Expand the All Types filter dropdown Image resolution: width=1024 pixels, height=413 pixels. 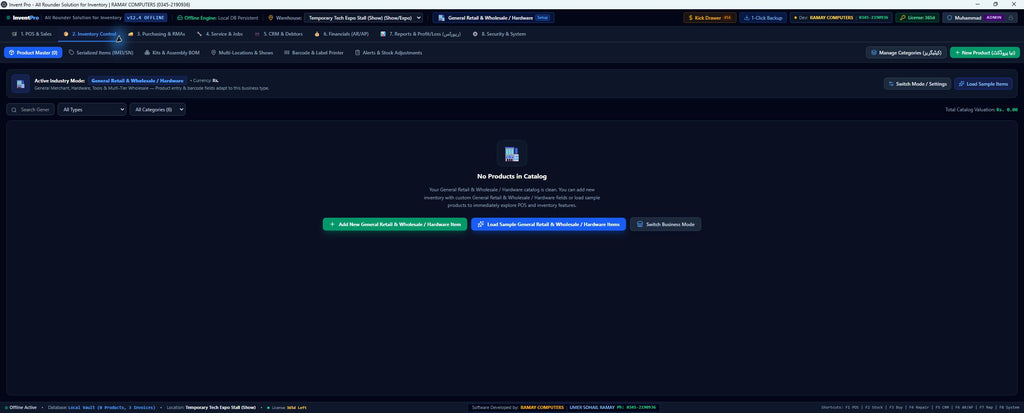[x=92, y=110]
